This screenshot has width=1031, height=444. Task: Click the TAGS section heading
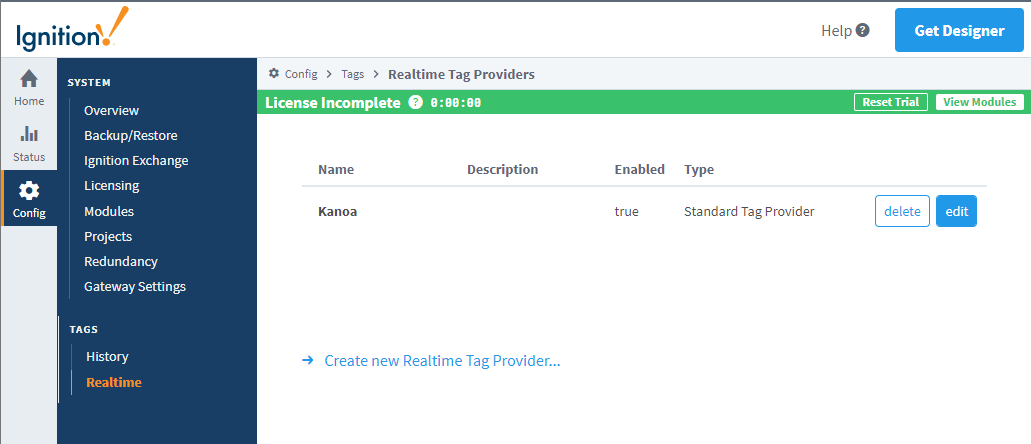(84, 329)
